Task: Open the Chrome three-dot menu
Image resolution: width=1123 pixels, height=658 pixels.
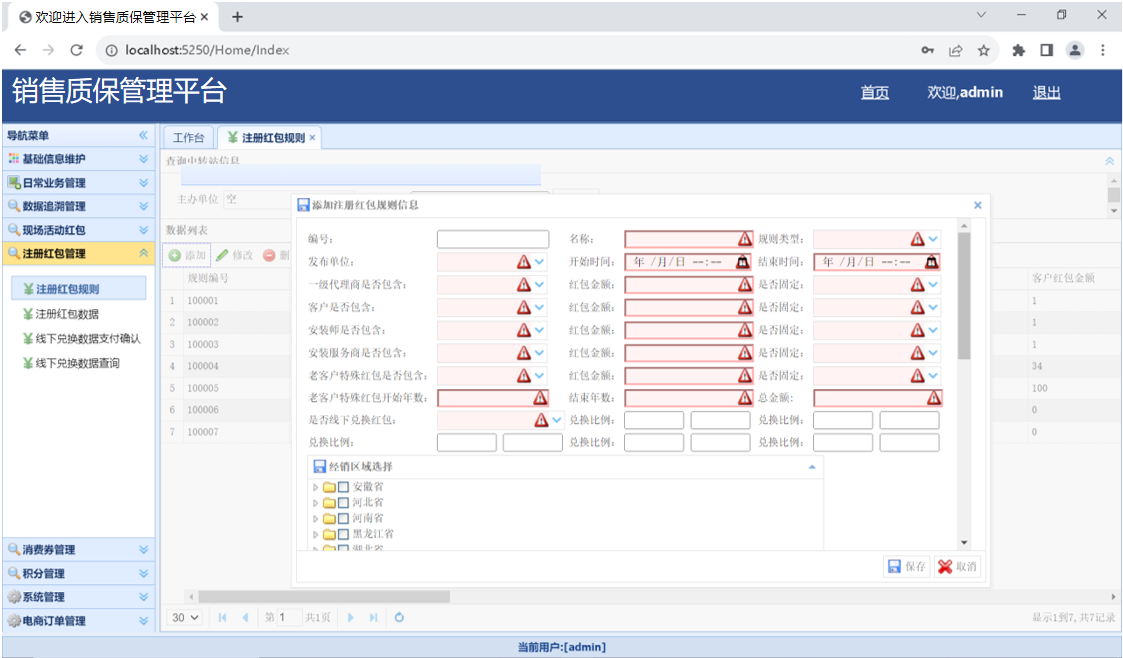Action: pyautogui.click(x=1103, y=50)
